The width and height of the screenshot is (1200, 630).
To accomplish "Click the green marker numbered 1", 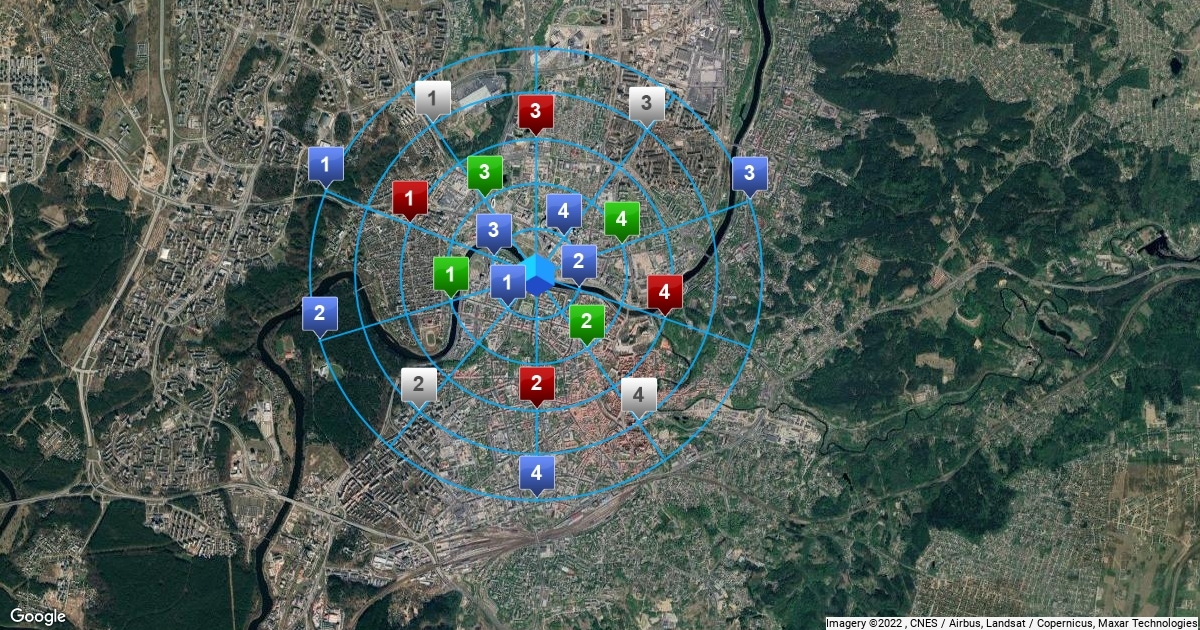I will (451, 273).
